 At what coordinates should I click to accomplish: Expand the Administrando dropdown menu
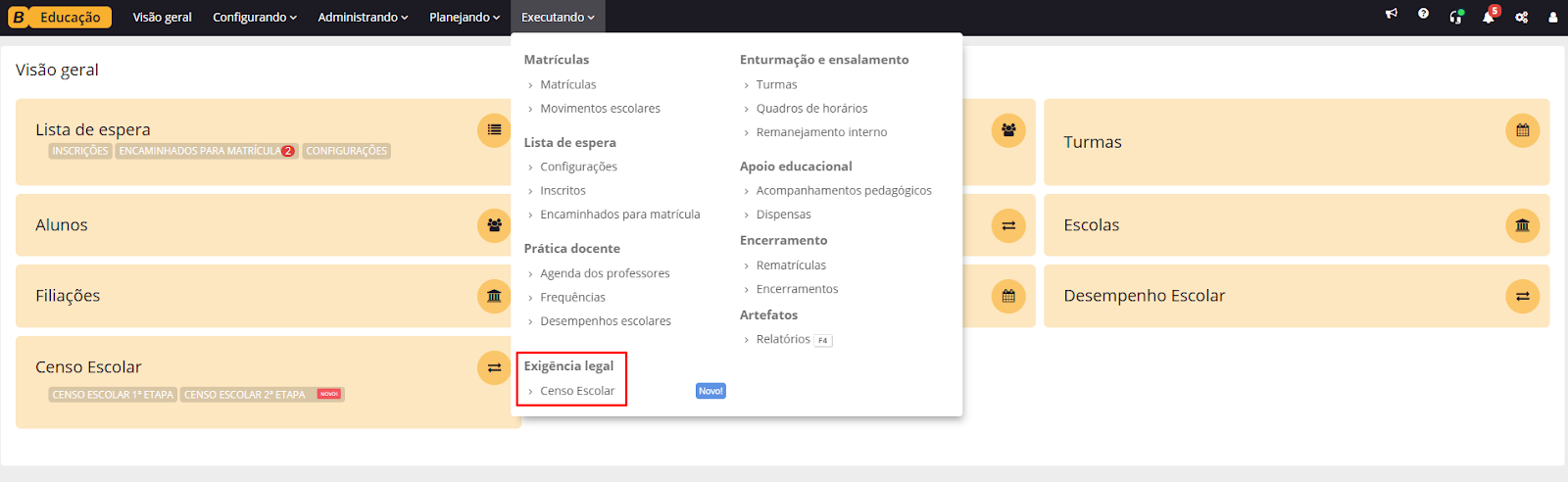pos(363,18)
